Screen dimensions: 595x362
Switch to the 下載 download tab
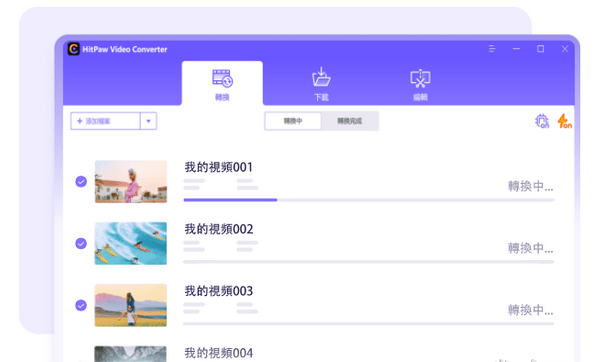[x=321, y=83]
